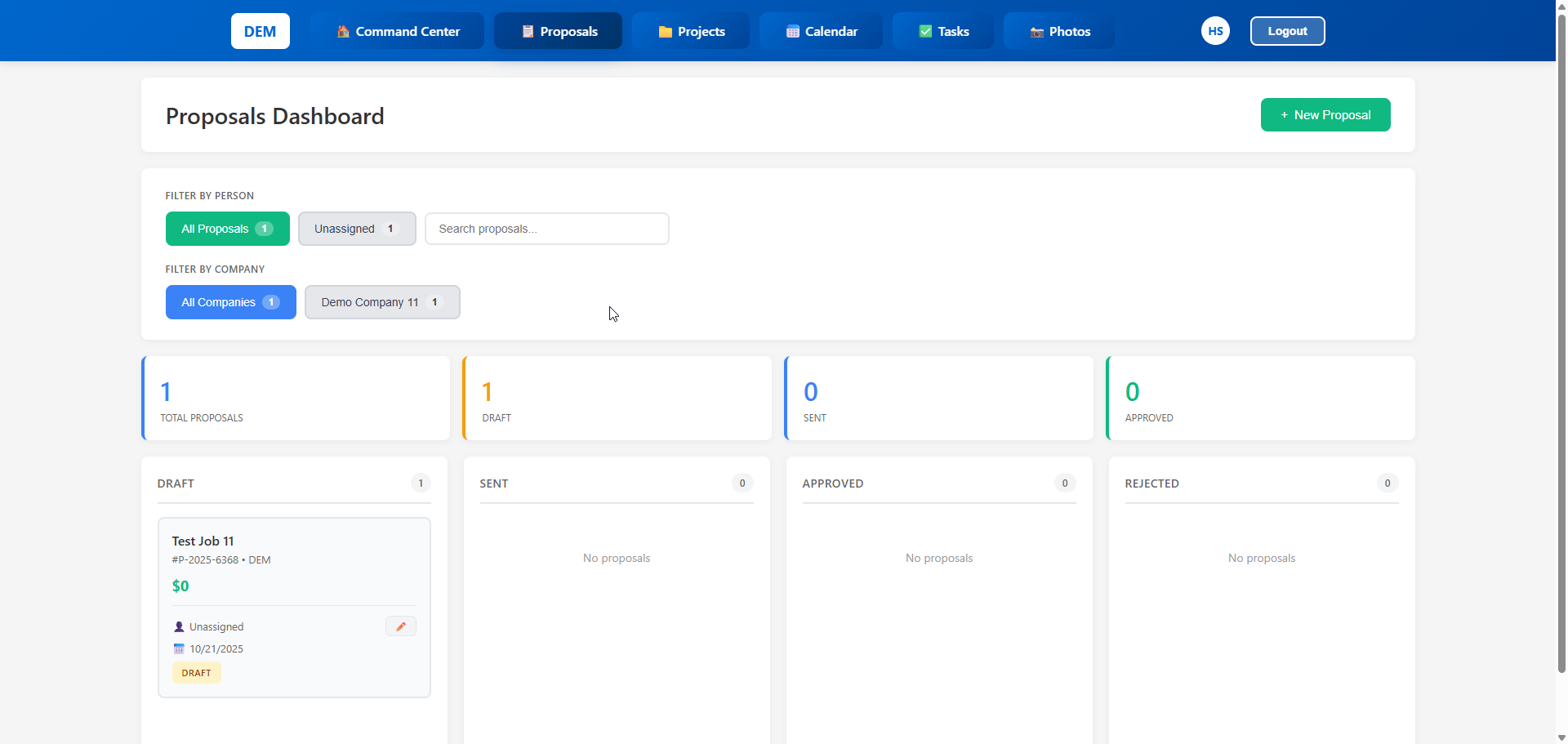
Task: Enable the Demo Company 11 filter
Action: click(382, 302)
